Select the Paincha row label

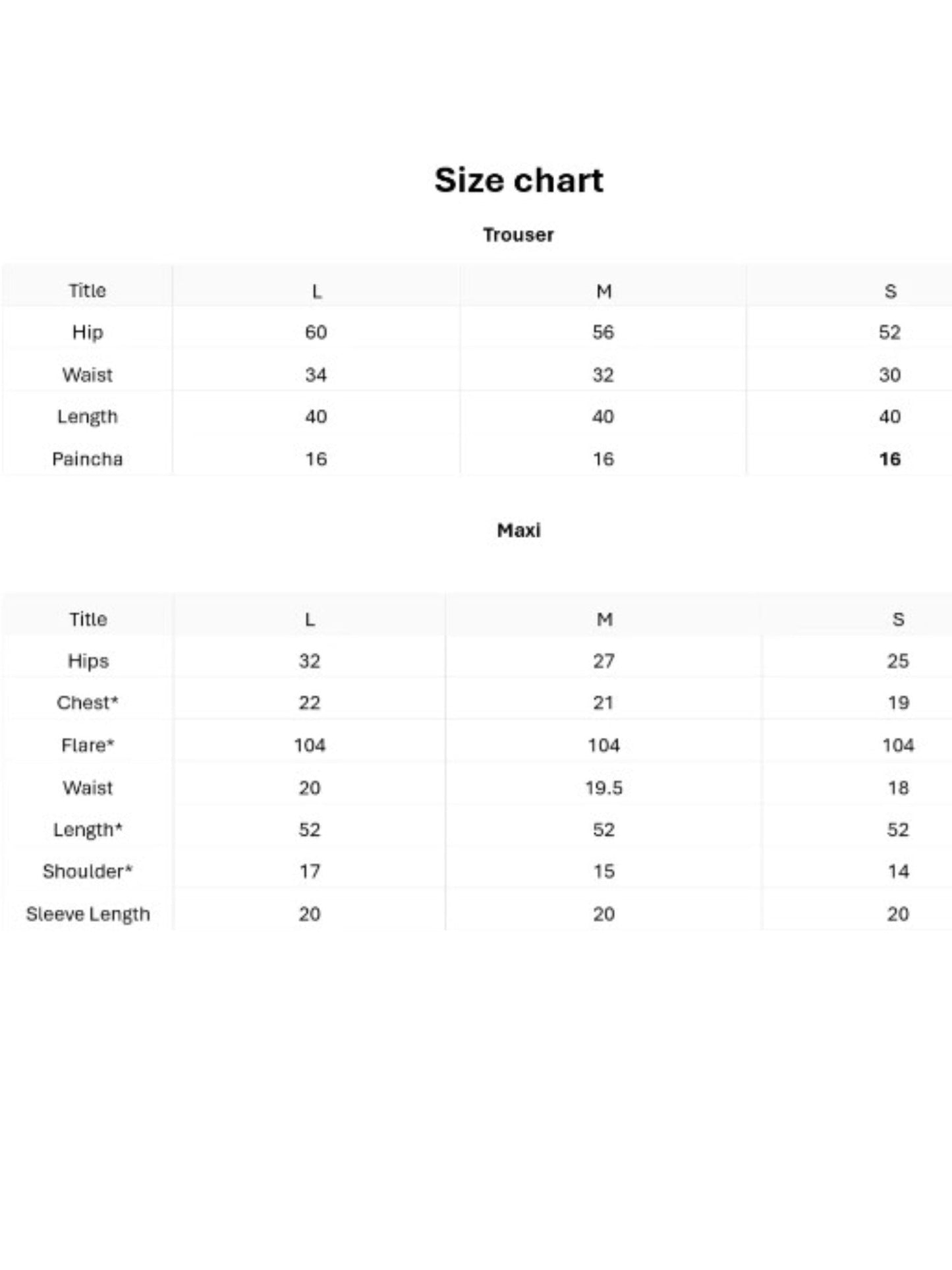(88, 459)
